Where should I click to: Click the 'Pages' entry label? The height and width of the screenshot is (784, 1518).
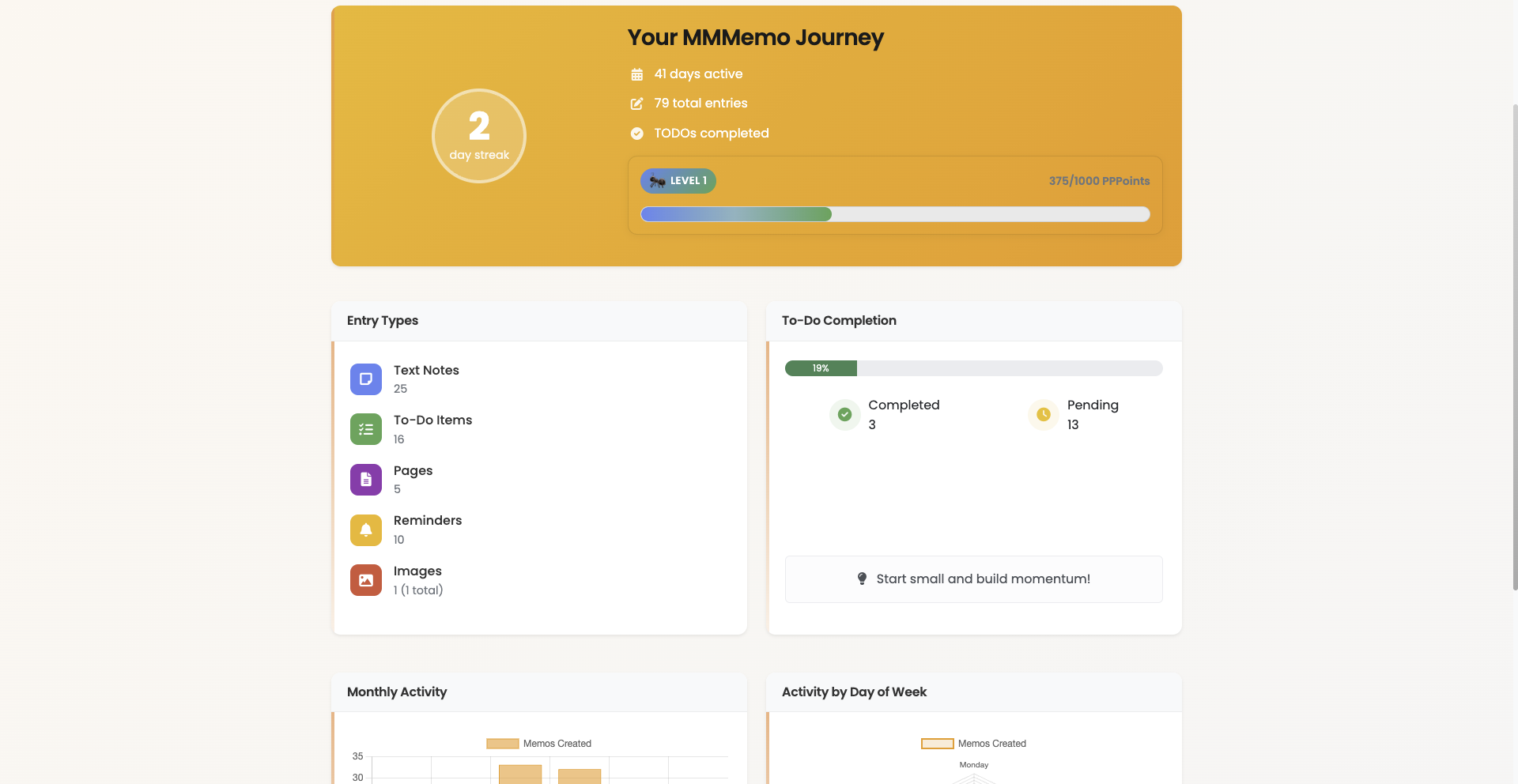413,470
